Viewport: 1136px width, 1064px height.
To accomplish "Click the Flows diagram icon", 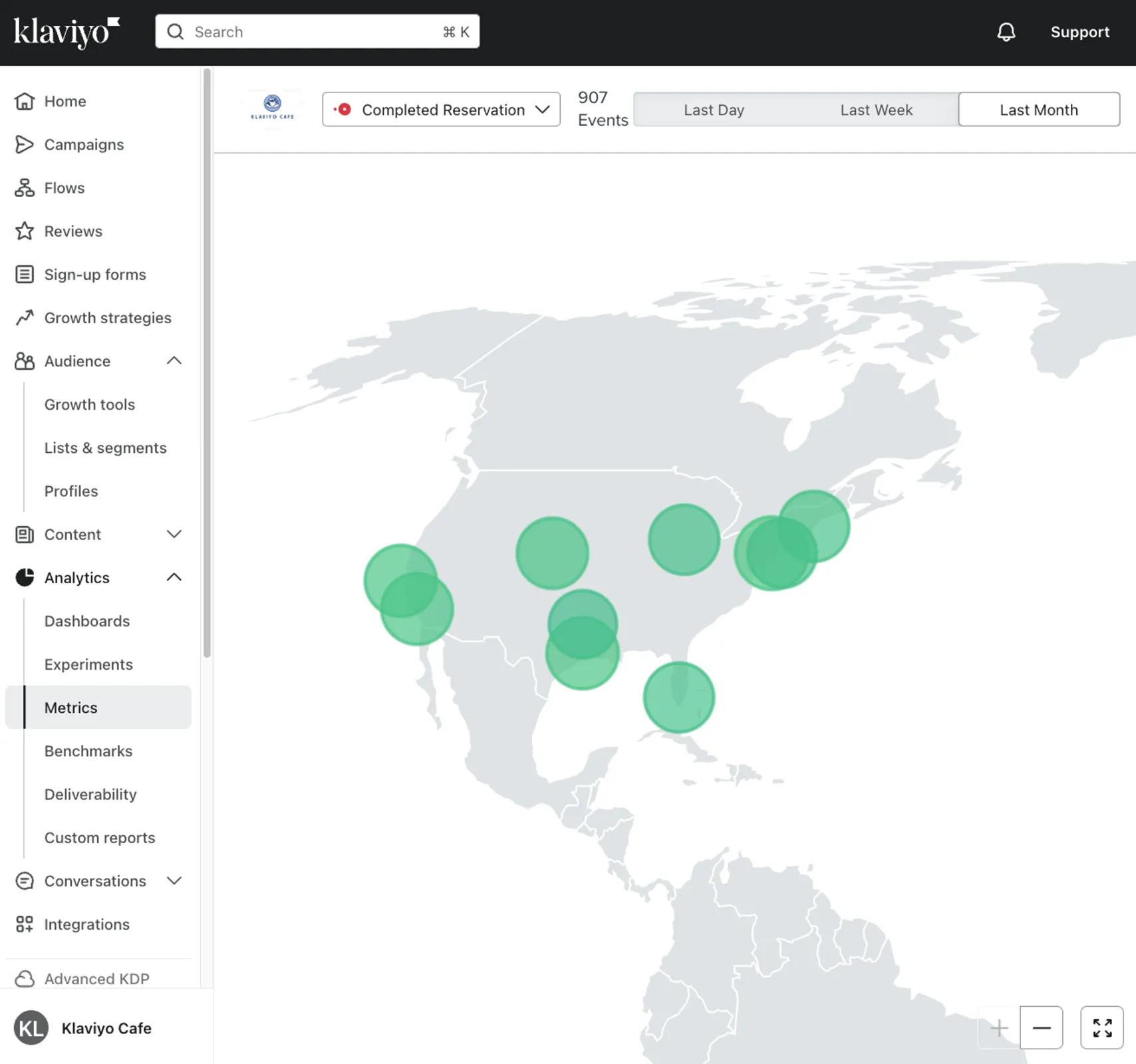I will [25, 188].
